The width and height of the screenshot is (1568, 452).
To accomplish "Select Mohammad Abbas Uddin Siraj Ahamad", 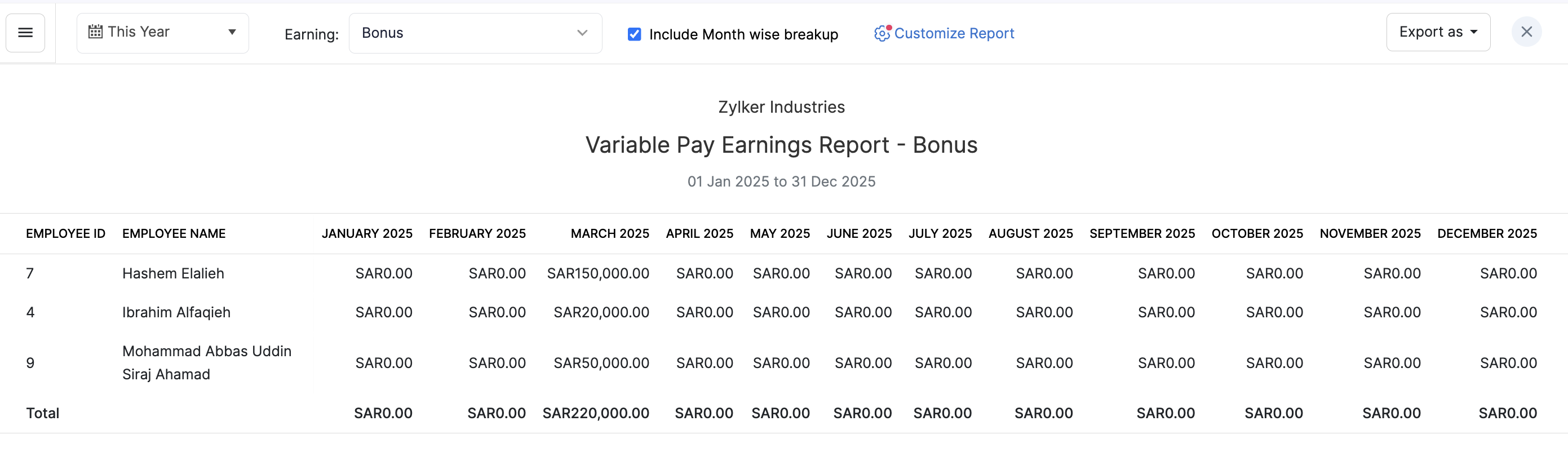I will coord(206,362).
